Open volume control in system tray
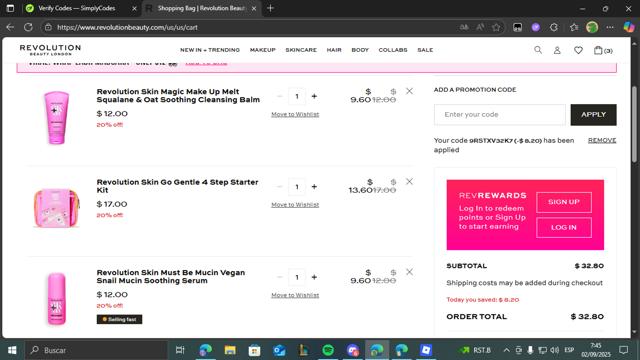Image resolution: width=640 pixels, height=360 pixels. point(554,350)
